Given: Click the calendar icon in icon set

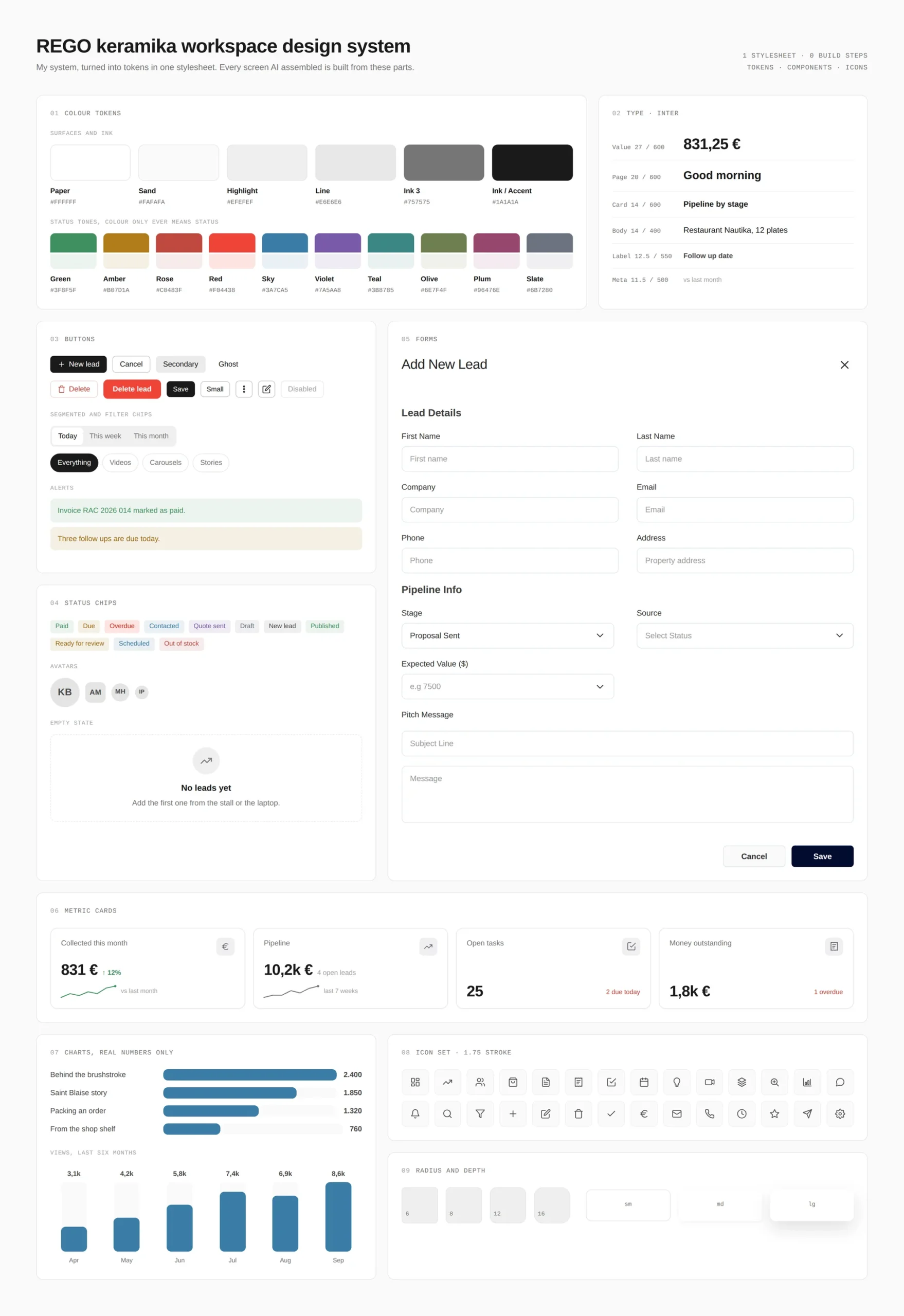Looking at the screenshot, I should (x=644, y=1082).
